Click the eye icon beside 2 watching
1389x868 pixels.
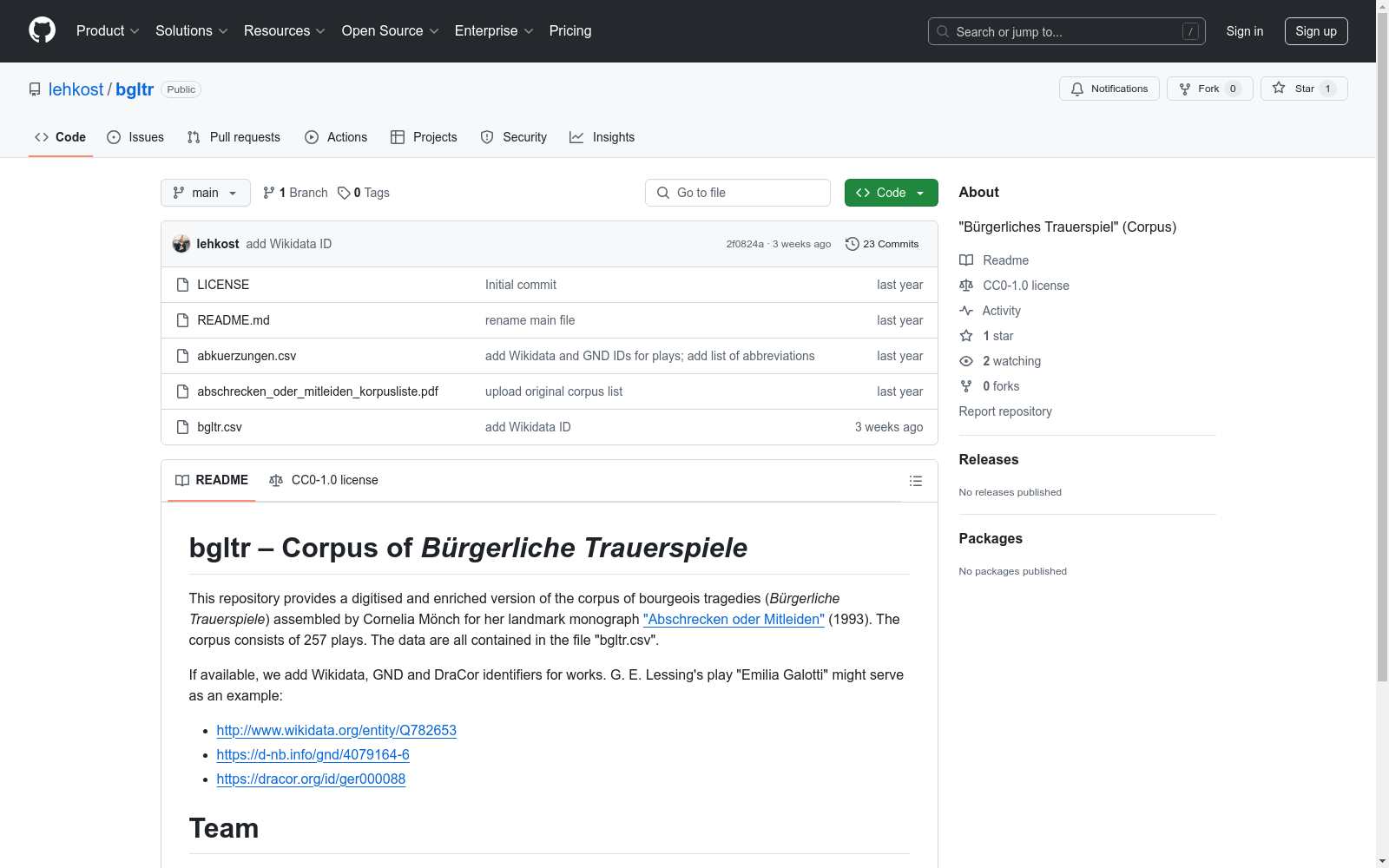pos(966,361)
